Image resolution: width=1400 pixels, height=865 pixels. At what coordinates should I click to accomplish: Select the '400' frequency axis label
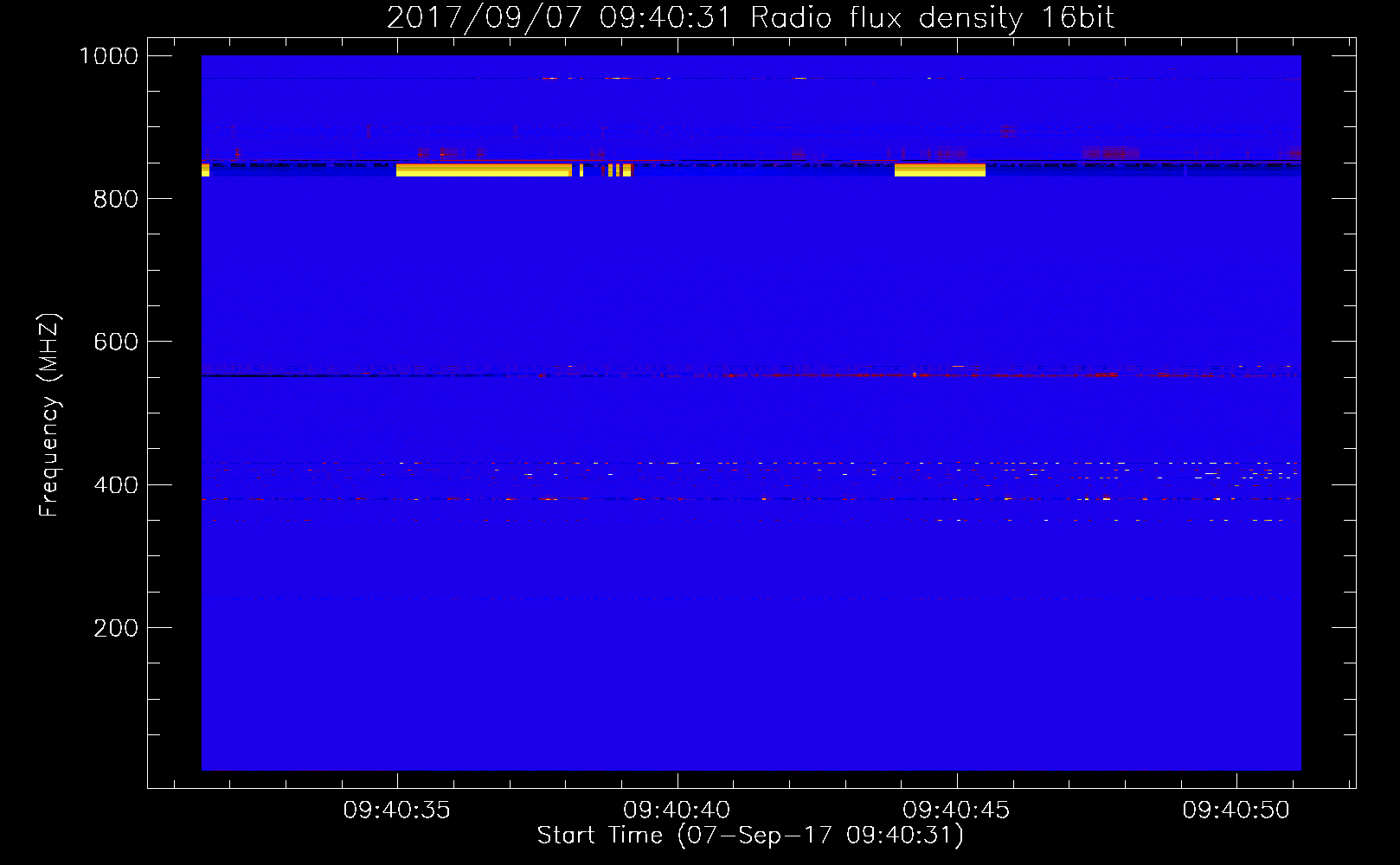coord(116,485)
